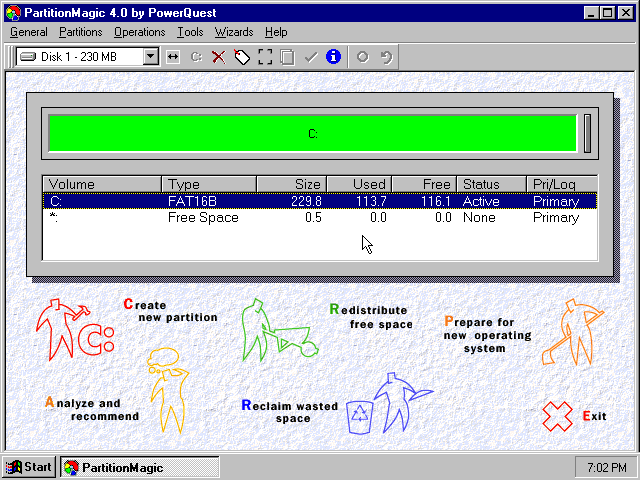
Task: Click the Exit text label
Action: [x=594, y=416]
